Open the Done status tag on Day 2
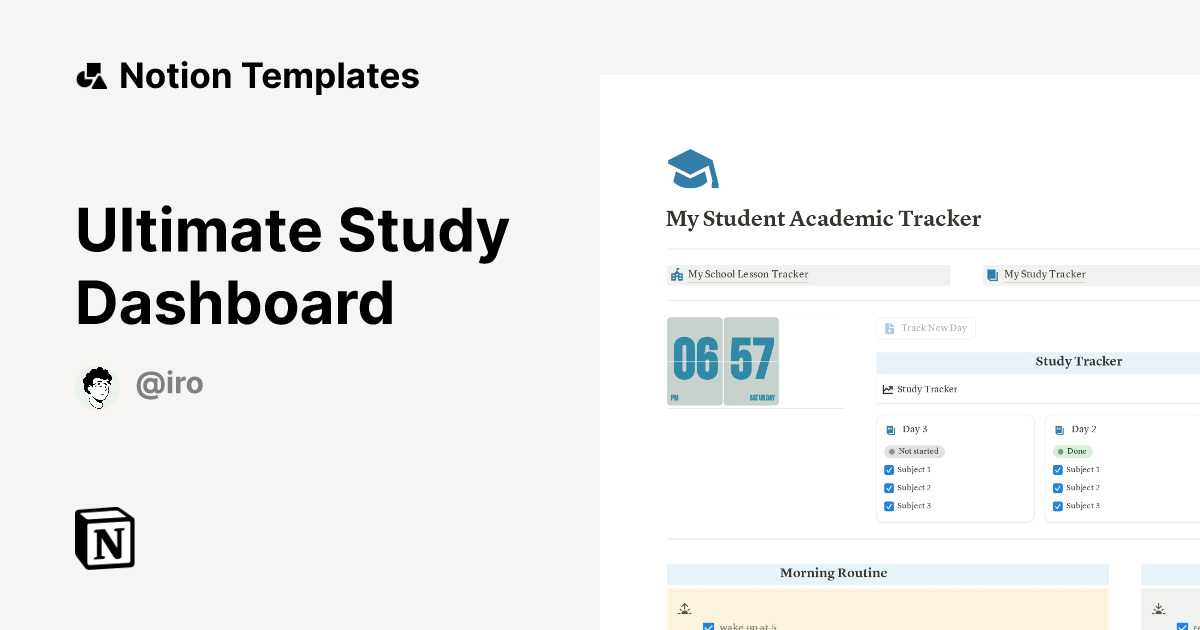 1073,451
